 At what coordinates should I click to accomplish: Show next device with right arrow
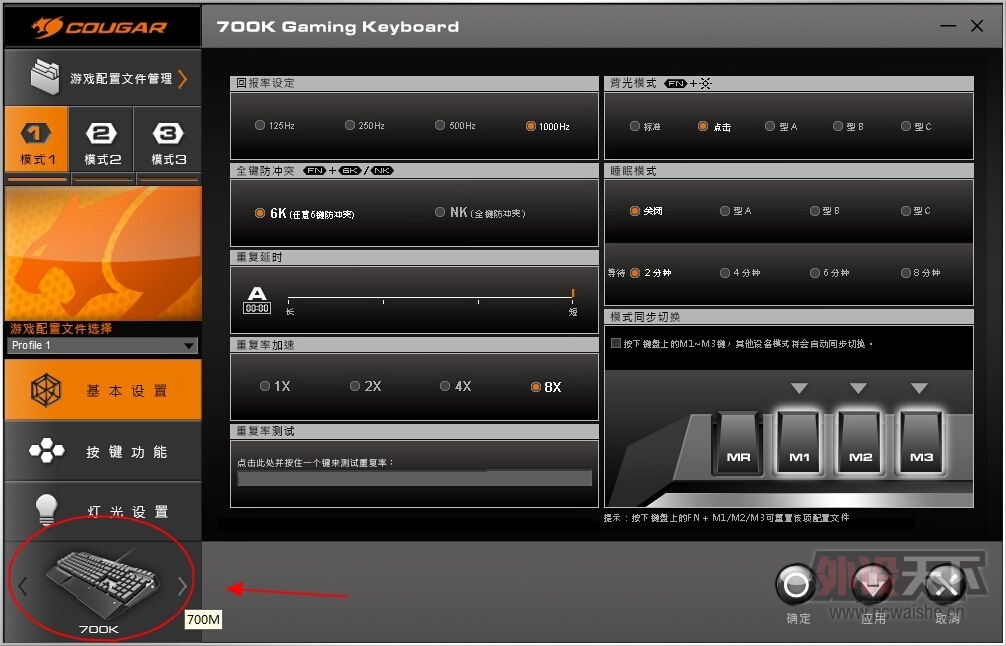click(x=182, y=586)
